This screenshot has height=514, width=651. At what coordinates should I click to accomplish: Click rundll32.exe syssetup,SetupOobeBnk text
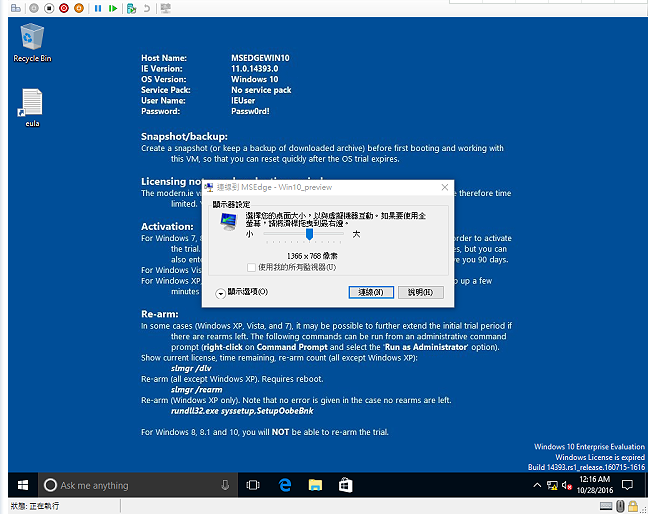tap(242, 411)
